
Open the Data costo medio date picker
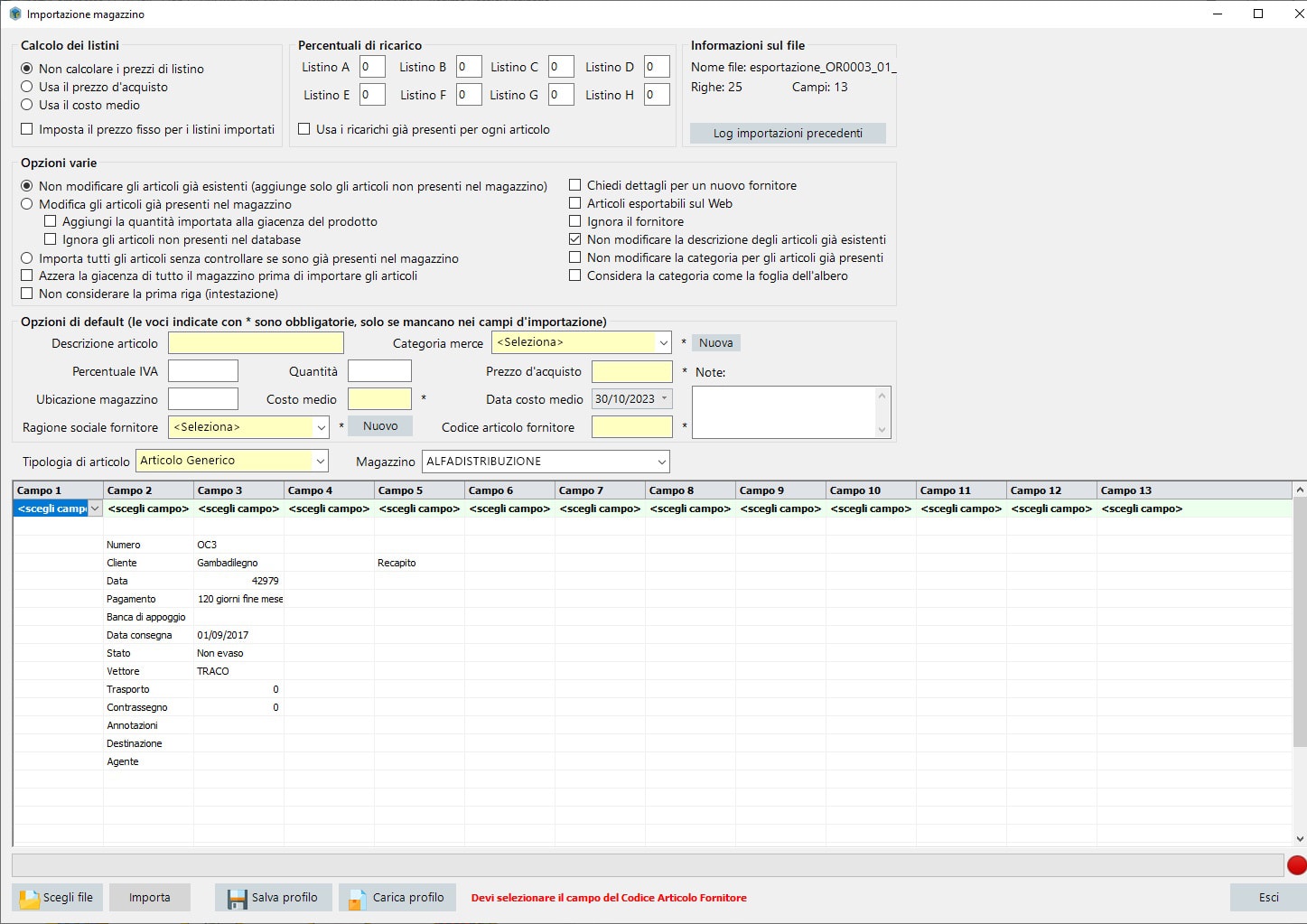click(x=665, y=398)
